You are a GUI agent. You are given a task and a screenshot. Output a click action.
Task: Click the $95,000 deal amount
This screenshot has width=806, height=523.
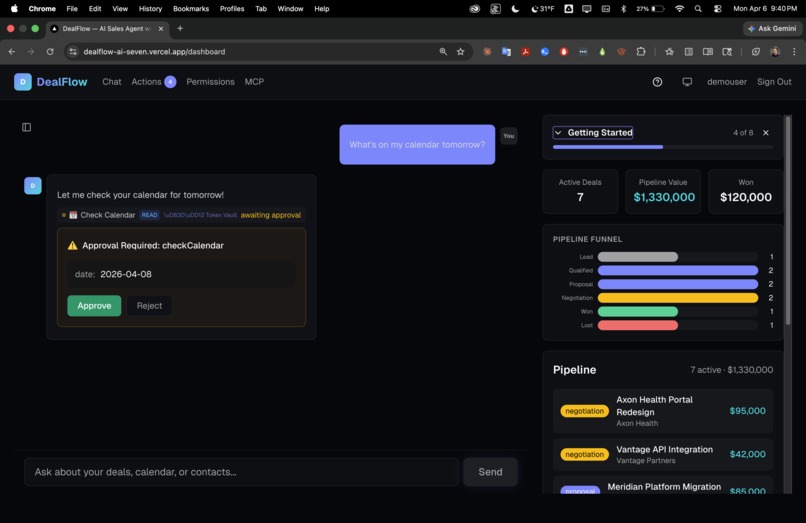pyautogui.click(x=747, y=411)
